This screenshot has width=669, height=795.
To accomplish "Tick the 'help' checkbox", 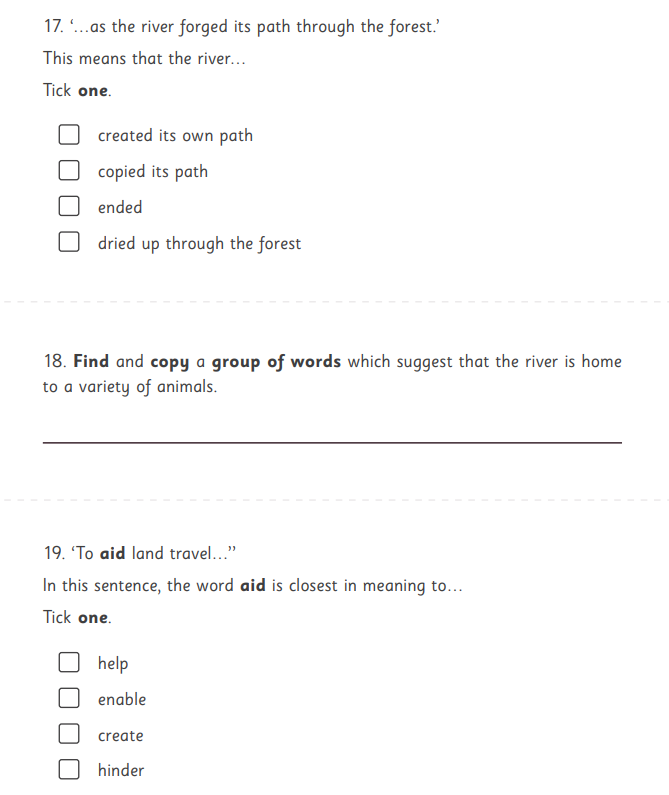I will [69, 662].
